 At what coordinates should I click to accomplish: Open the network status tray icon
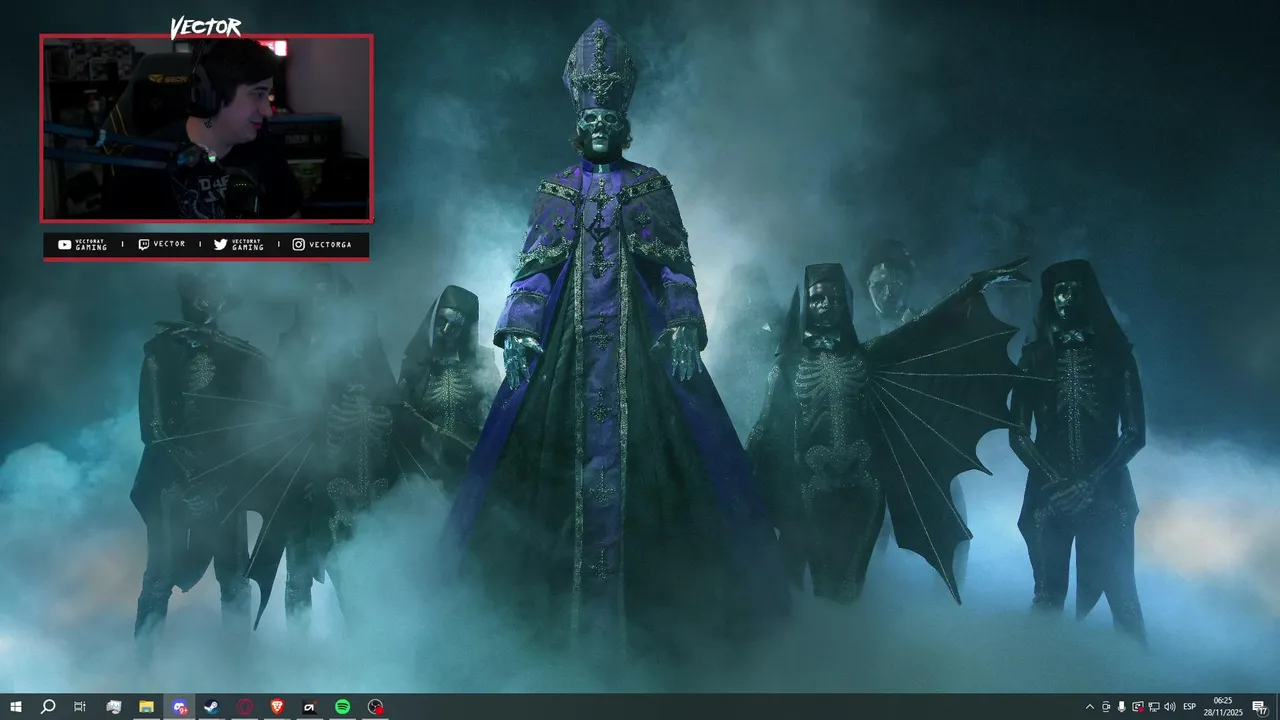(1154, 707)
